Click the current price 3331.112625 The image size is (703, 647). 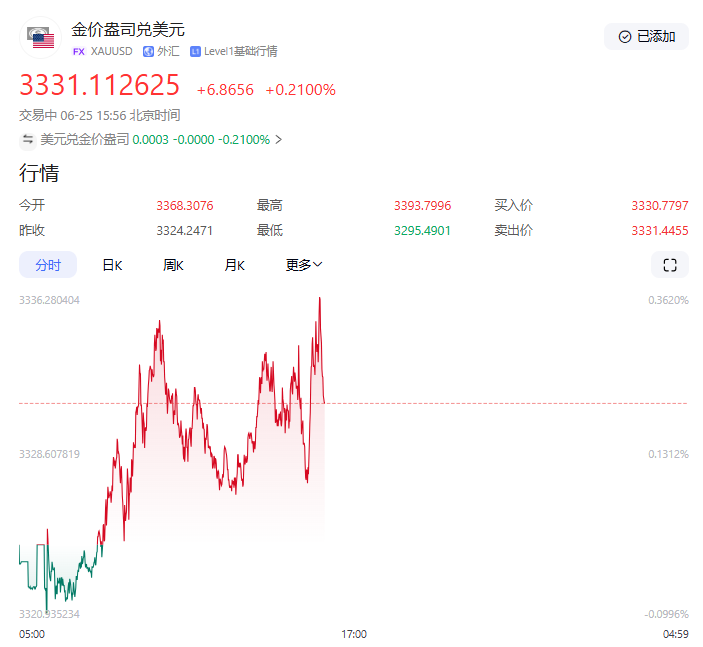[100, 85]
